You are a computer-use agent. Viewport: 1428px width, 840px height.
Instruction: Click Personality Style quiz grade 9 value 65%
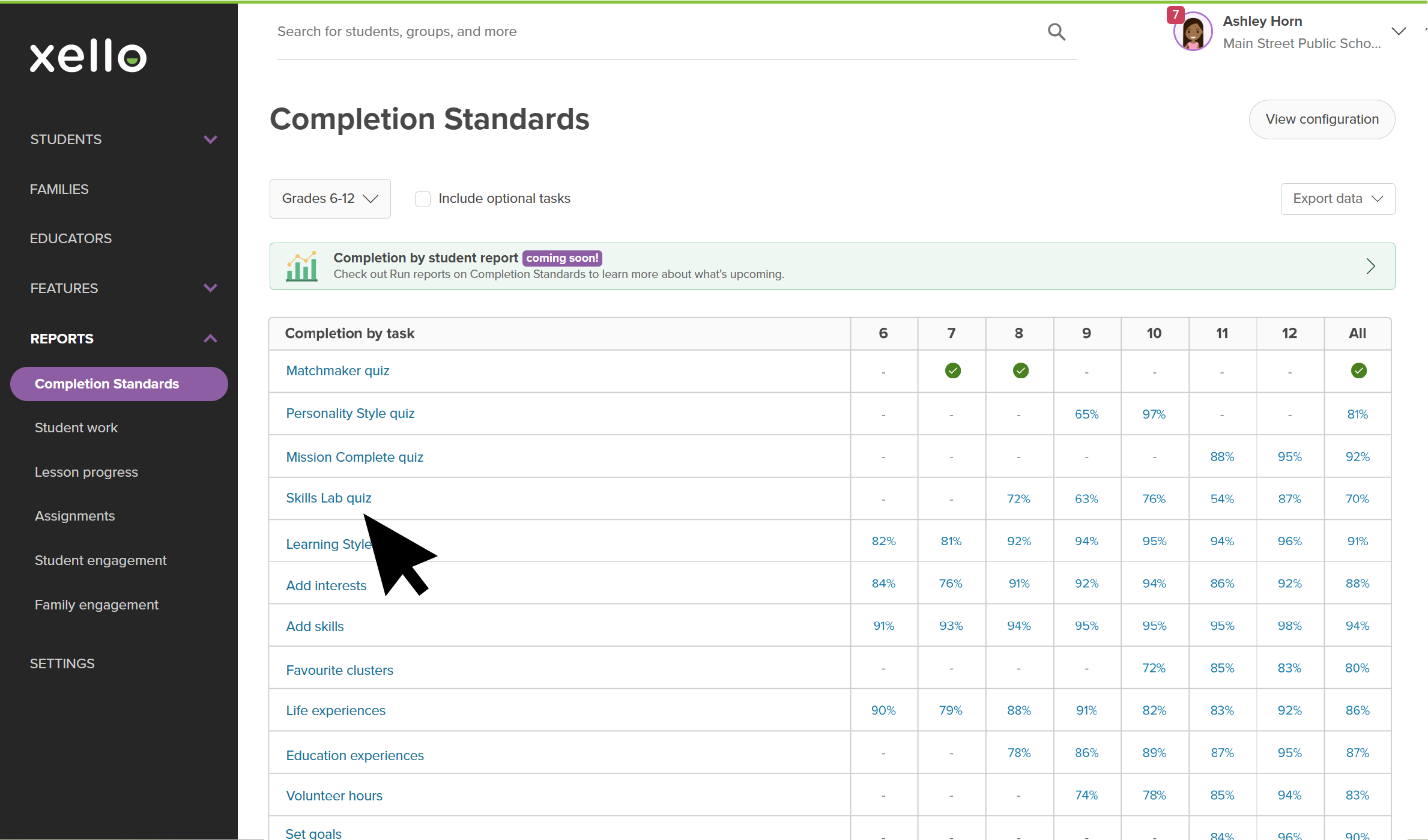pyautogui.click(x=1086, y=414)
